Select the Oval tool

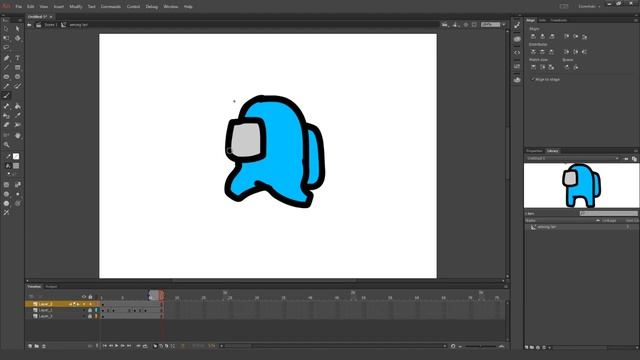[6, 77]
